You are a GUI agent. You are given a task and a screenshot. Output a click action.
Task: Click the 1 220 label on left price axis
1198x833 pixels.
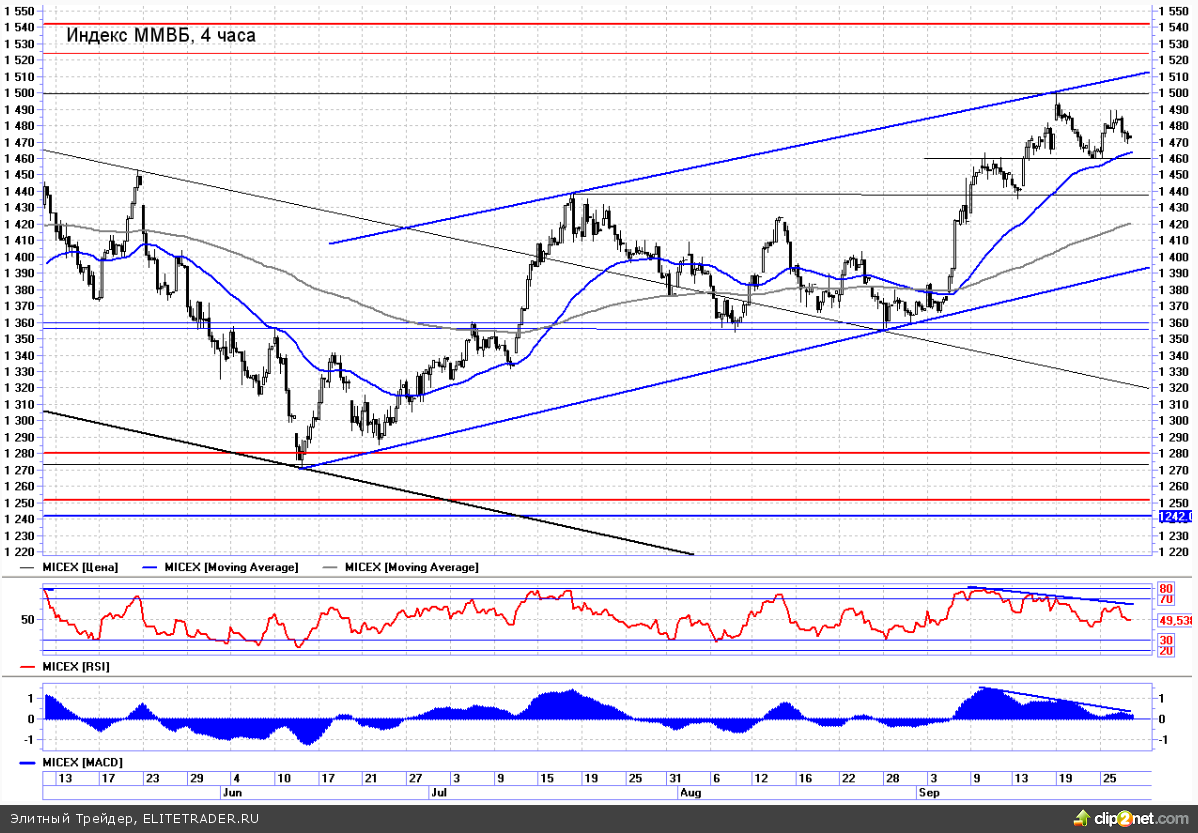coord(20,552)
